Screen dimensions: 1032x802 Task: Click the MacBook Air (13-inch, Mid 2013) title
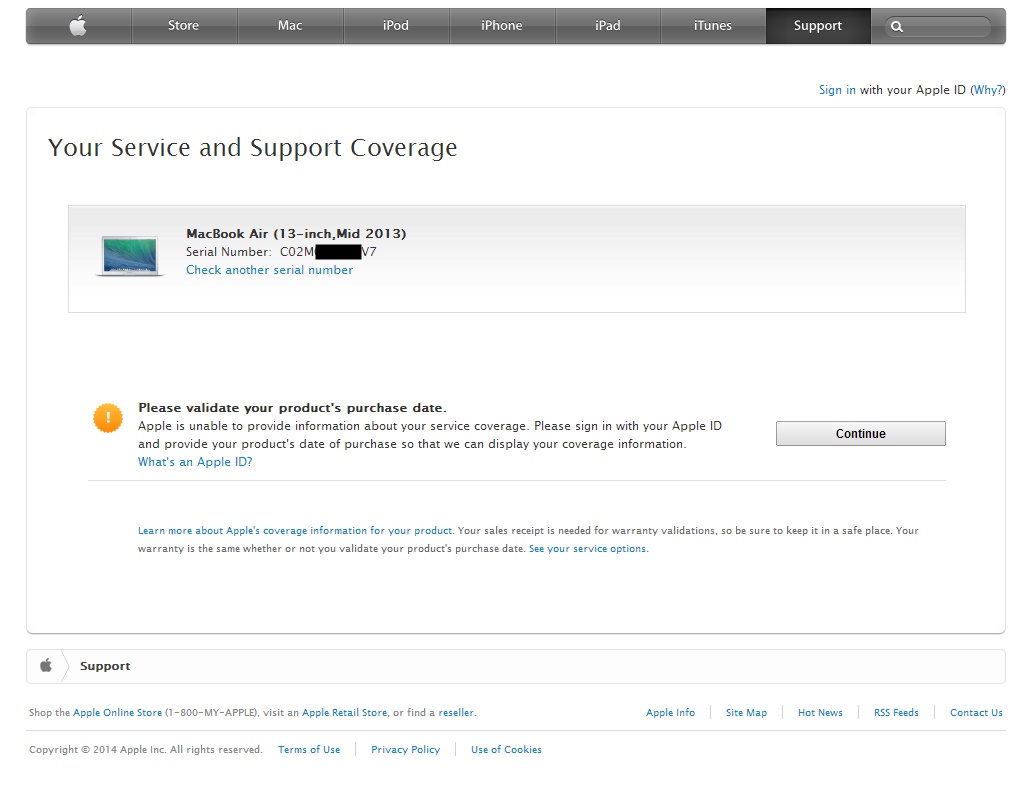tap(296, 234)
